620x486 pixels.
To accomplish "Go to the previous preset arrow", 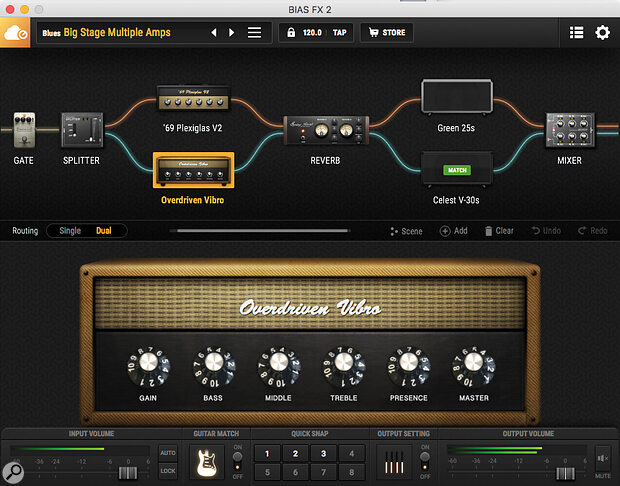I will click(x=214, y=32).
